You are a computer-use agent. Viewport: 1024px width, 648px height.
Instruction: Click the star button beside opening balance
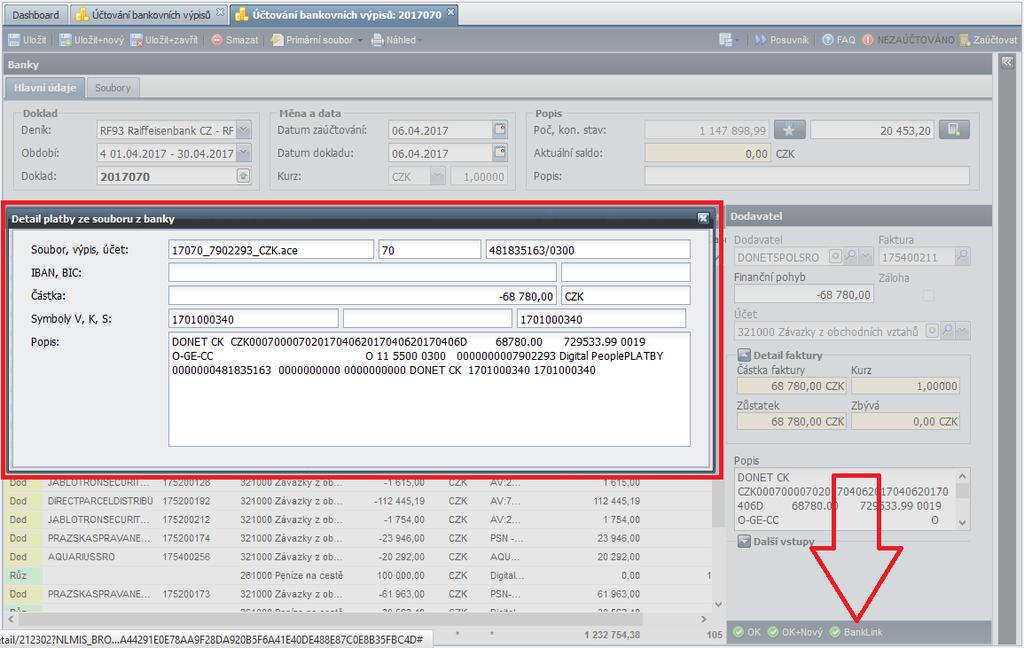[789, 130]
